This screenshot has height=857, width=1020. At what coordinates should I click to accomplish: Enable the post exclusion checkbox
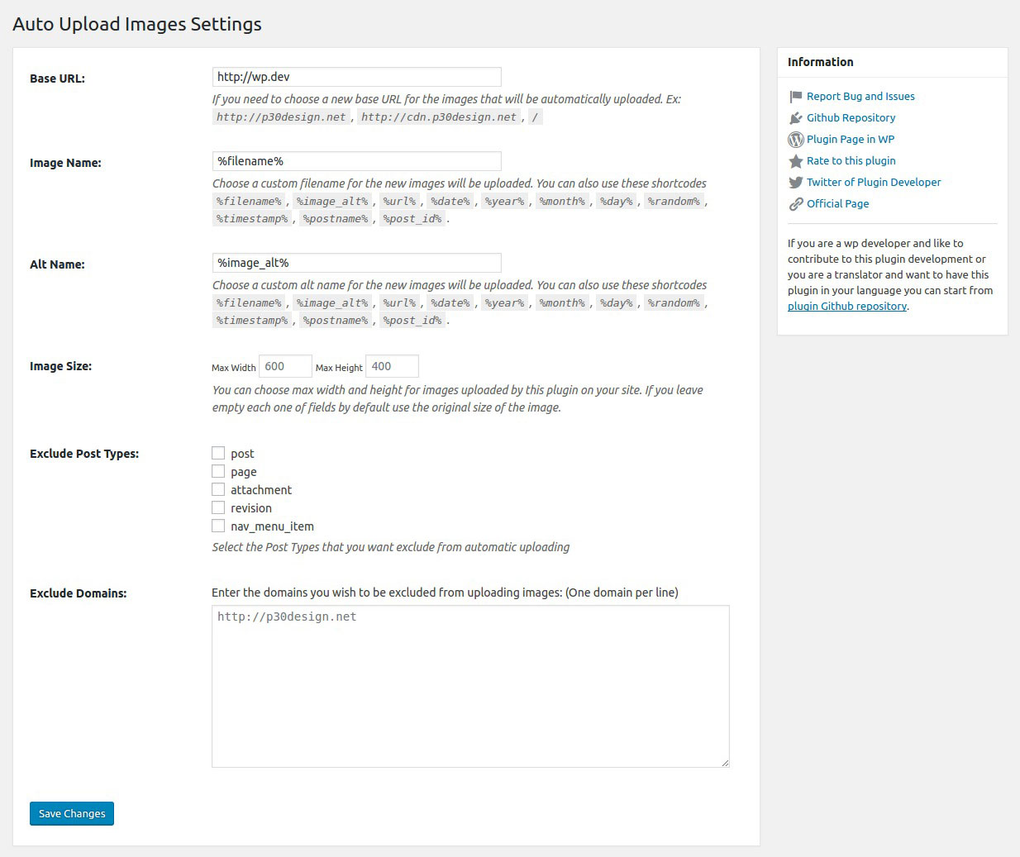(217, 452)
